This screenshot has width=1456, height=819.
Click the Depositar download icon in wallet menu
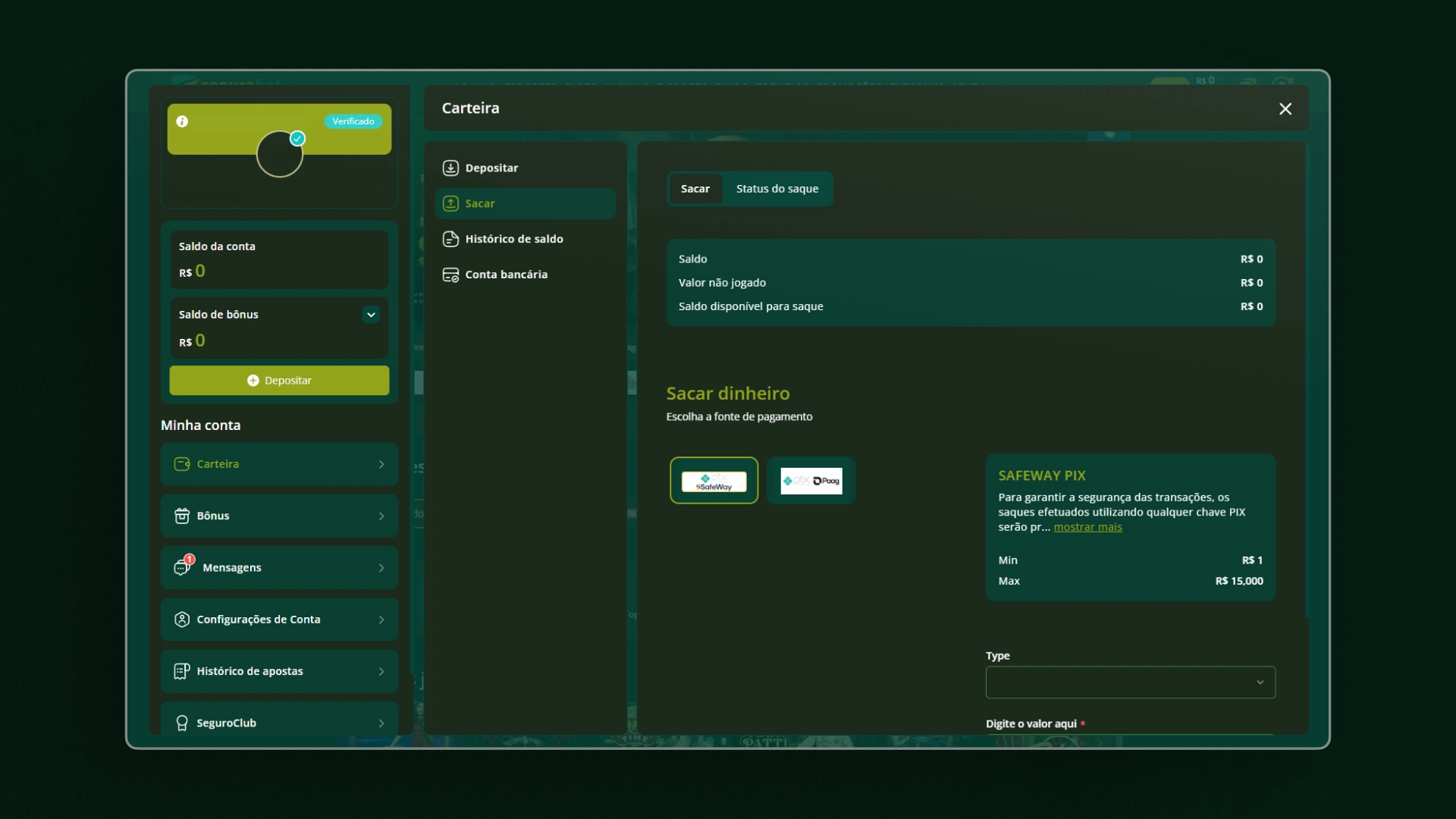coord(450,168)
